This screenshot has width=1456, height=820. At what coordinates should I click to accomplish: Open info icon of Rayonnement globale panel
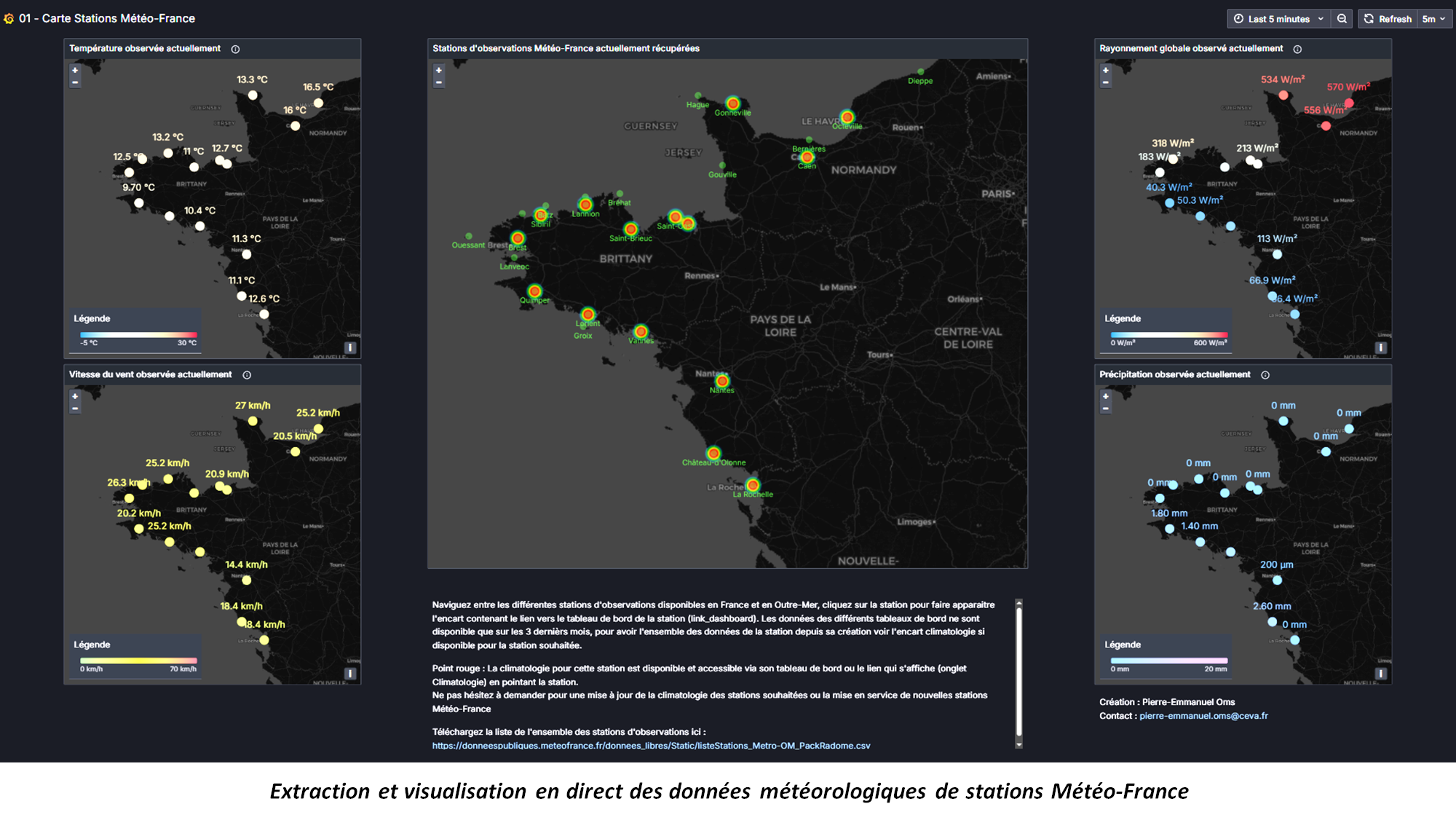[1297, 50]
